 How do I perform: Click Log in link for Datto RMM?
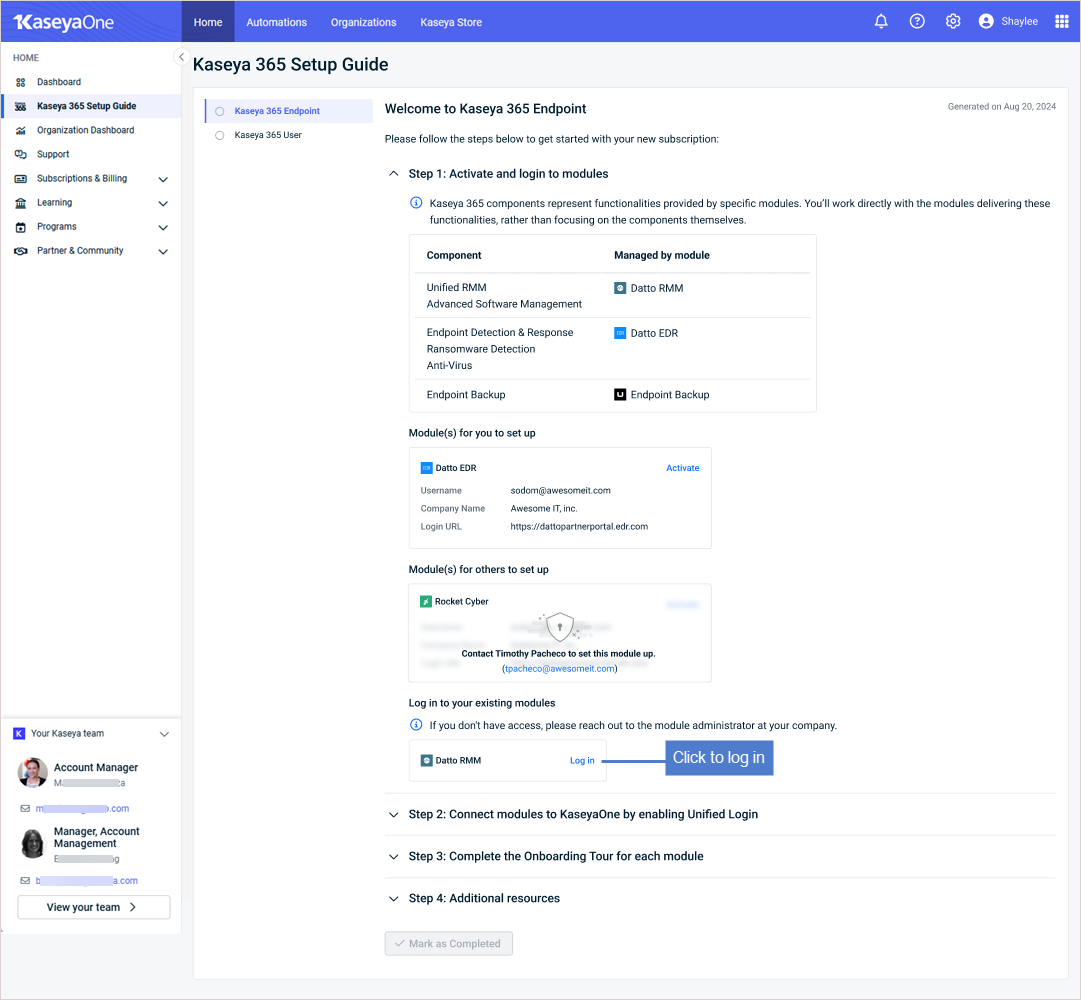[582, 761]
